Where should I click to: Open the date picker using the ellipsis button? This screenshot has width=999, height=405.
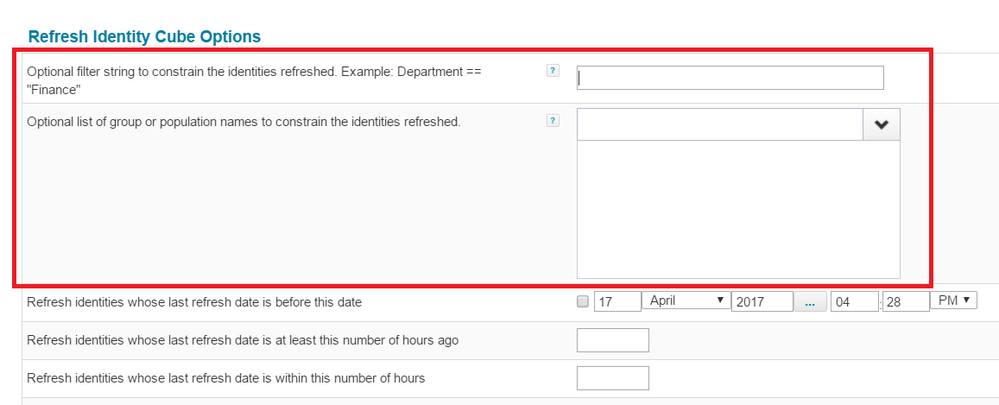(810, 302)
